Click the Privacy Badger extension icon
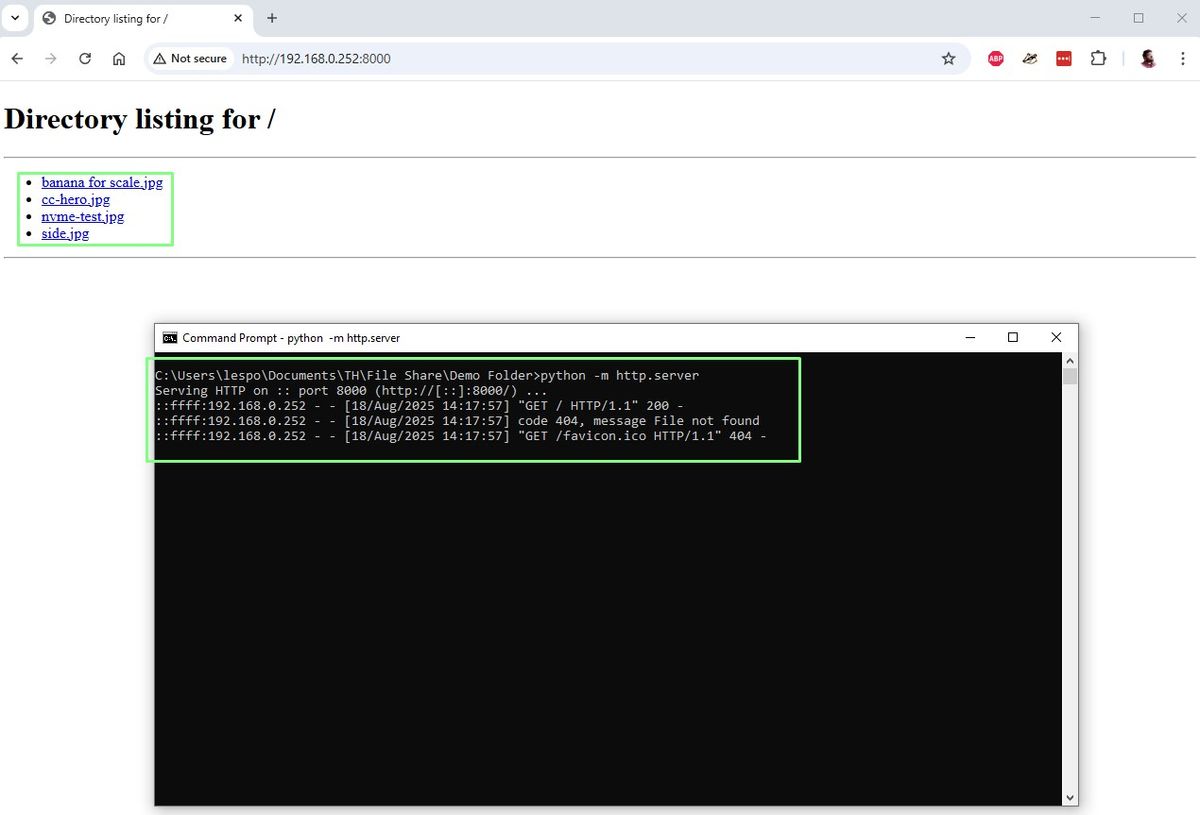This screenshot has width=1200, height=815. click(1029, 59)
